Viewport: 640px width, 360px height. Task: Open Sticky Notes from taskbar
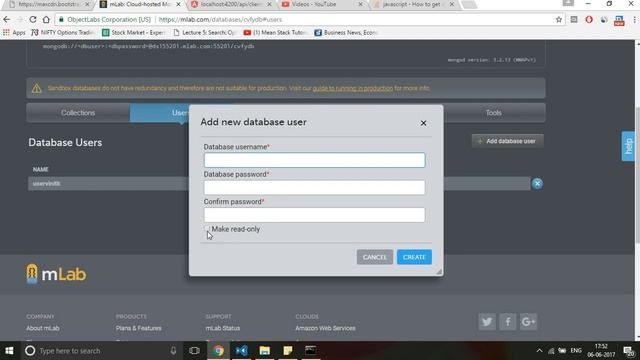[288, 351]
